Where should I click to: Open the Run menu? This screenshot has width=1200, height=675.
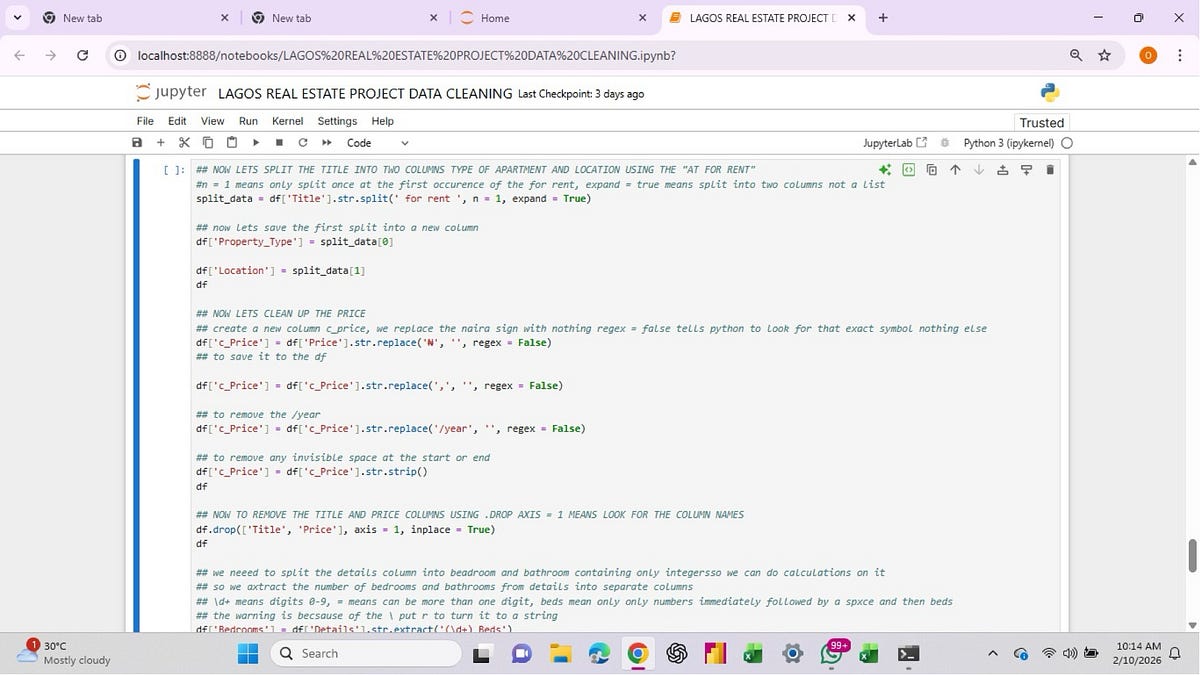248,121
